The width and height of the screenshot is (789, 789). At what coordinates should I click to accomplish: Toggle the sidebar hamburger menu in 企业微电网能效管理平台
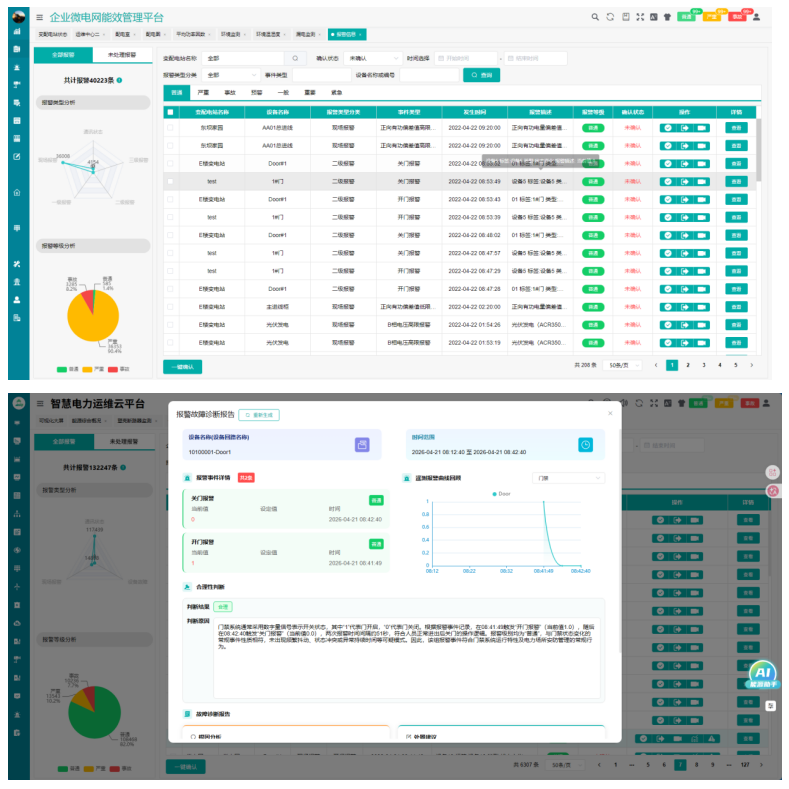[x=39, y=18]
